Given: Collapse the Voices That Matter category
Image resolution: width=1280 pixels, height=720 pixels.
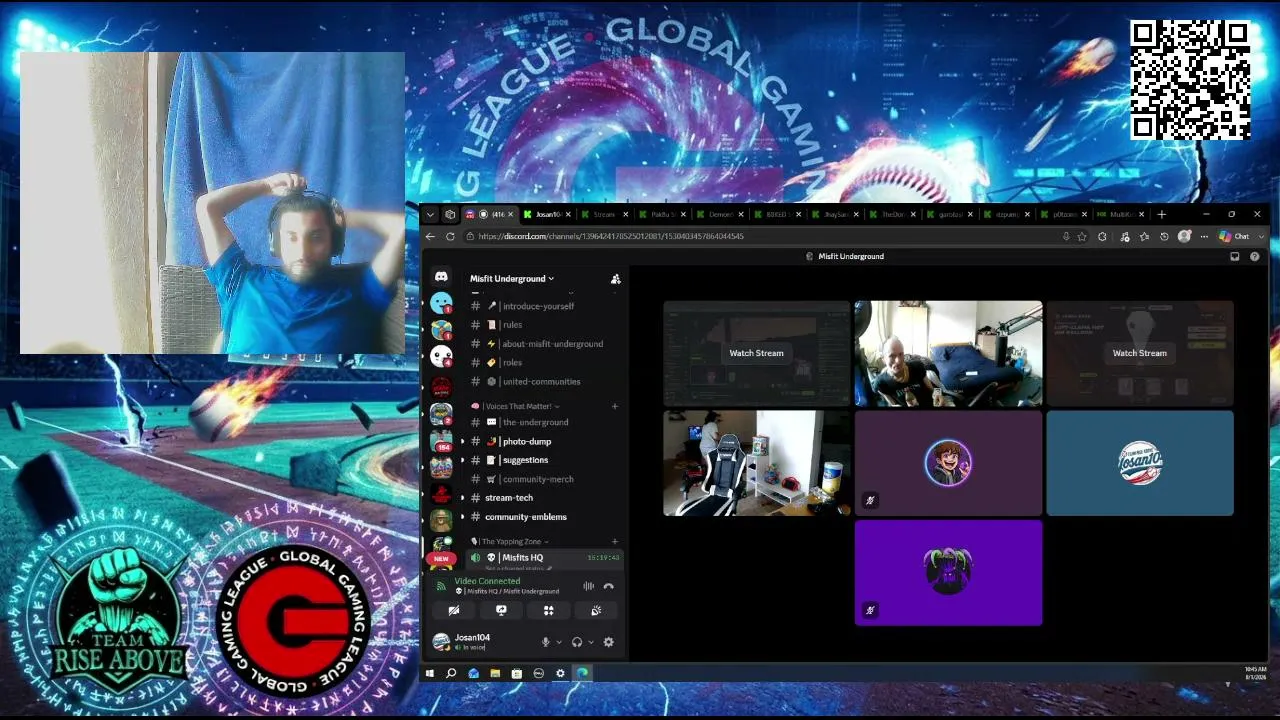Looking at the screenshot, I should tap(516, 406).
